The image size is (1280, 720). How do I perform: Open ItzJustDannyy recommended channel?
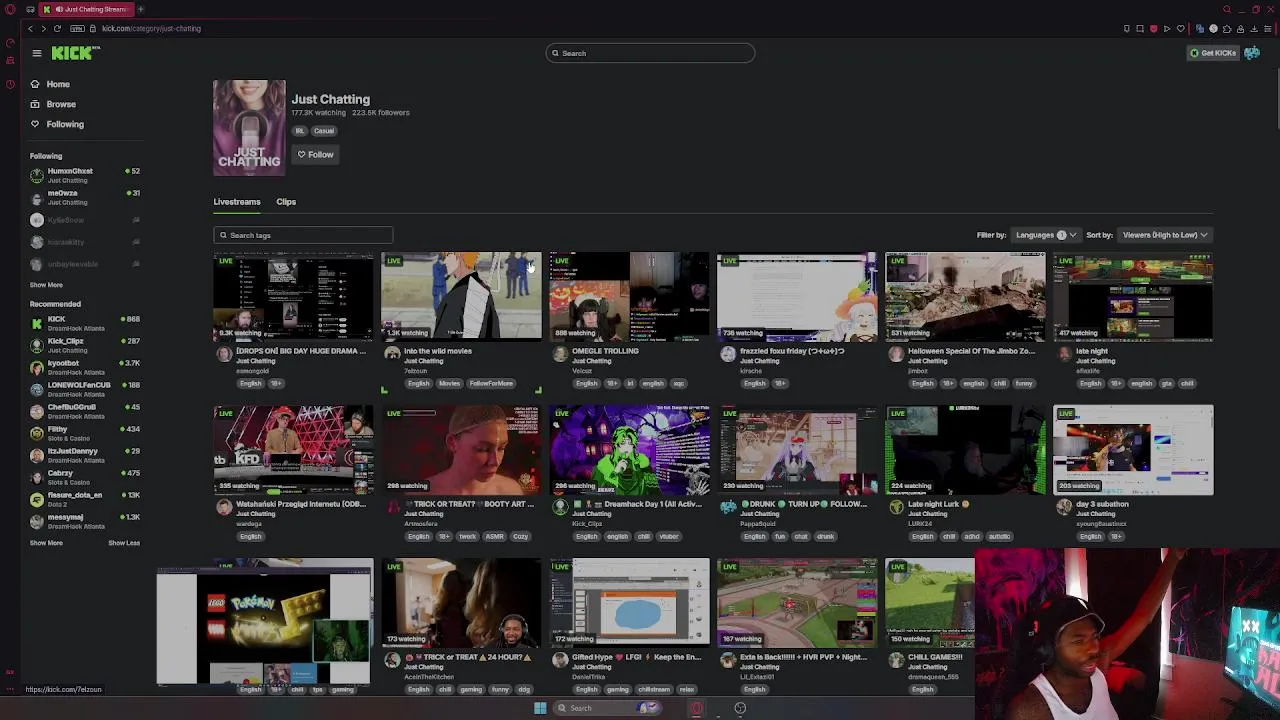pos(85,455)
